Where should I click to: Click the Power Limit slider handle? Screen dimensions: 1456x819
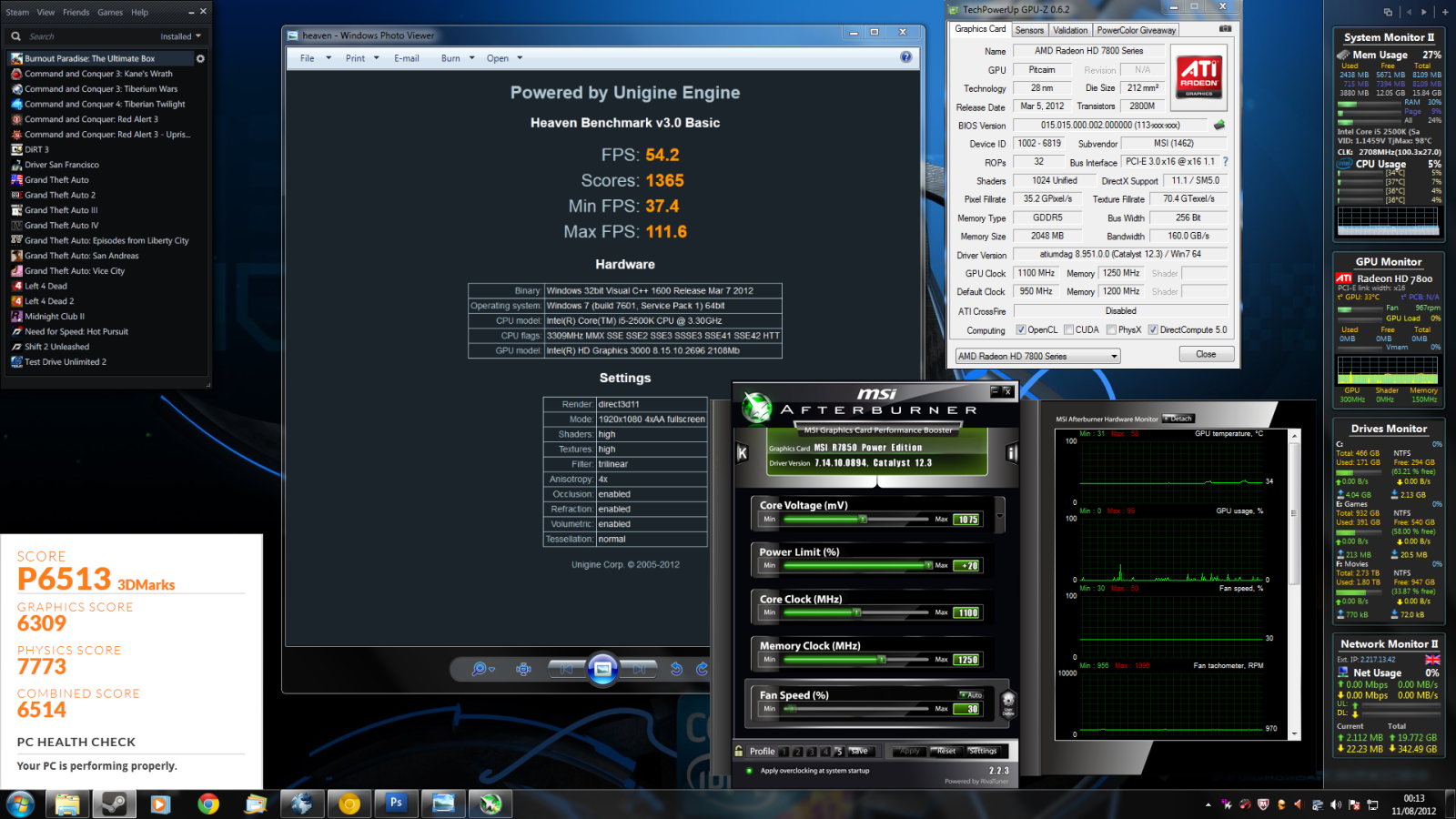pyautogui.click(x=928, y=565)
